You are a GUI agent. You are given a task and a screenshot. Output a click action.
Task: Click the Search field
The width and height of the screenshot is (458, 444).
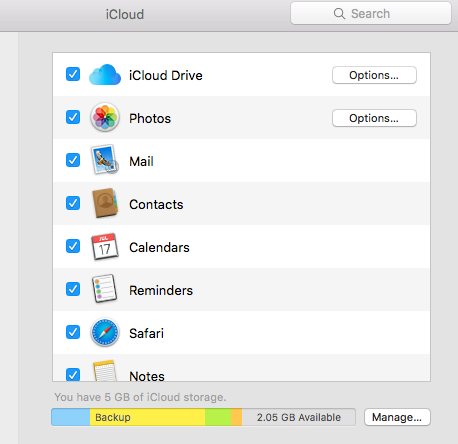(371, 13)
